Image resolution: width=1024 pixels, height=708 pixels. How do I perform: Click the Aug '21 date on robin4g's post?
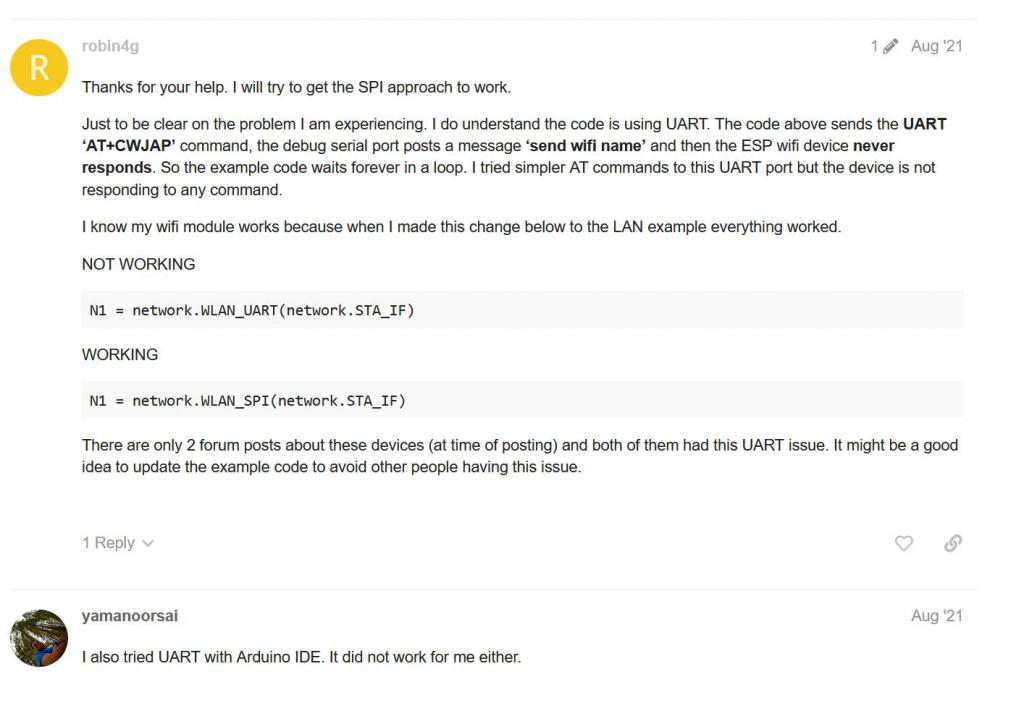pyautogui.click(x=936, y=46)
